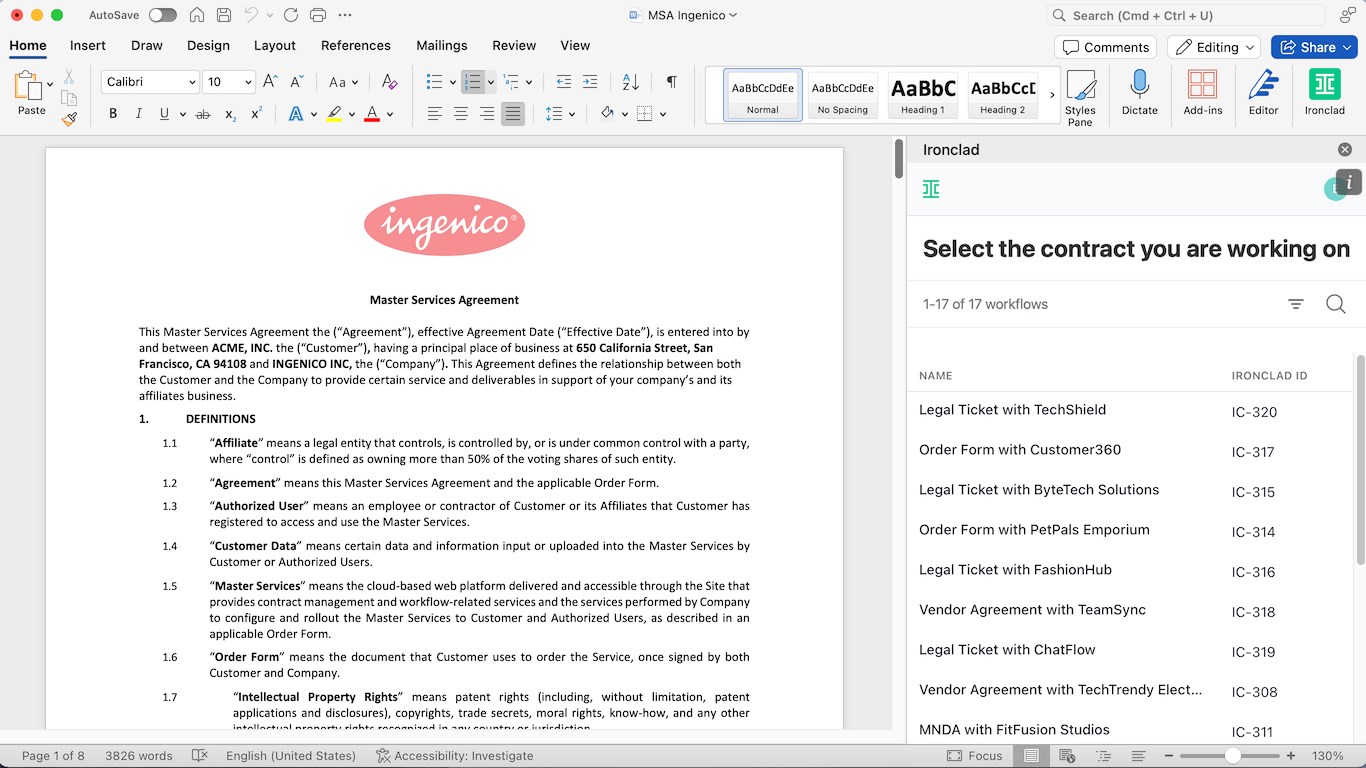Decrease the paragraph indent
The image size is (1366, 768).
click(x=564, y=82)
